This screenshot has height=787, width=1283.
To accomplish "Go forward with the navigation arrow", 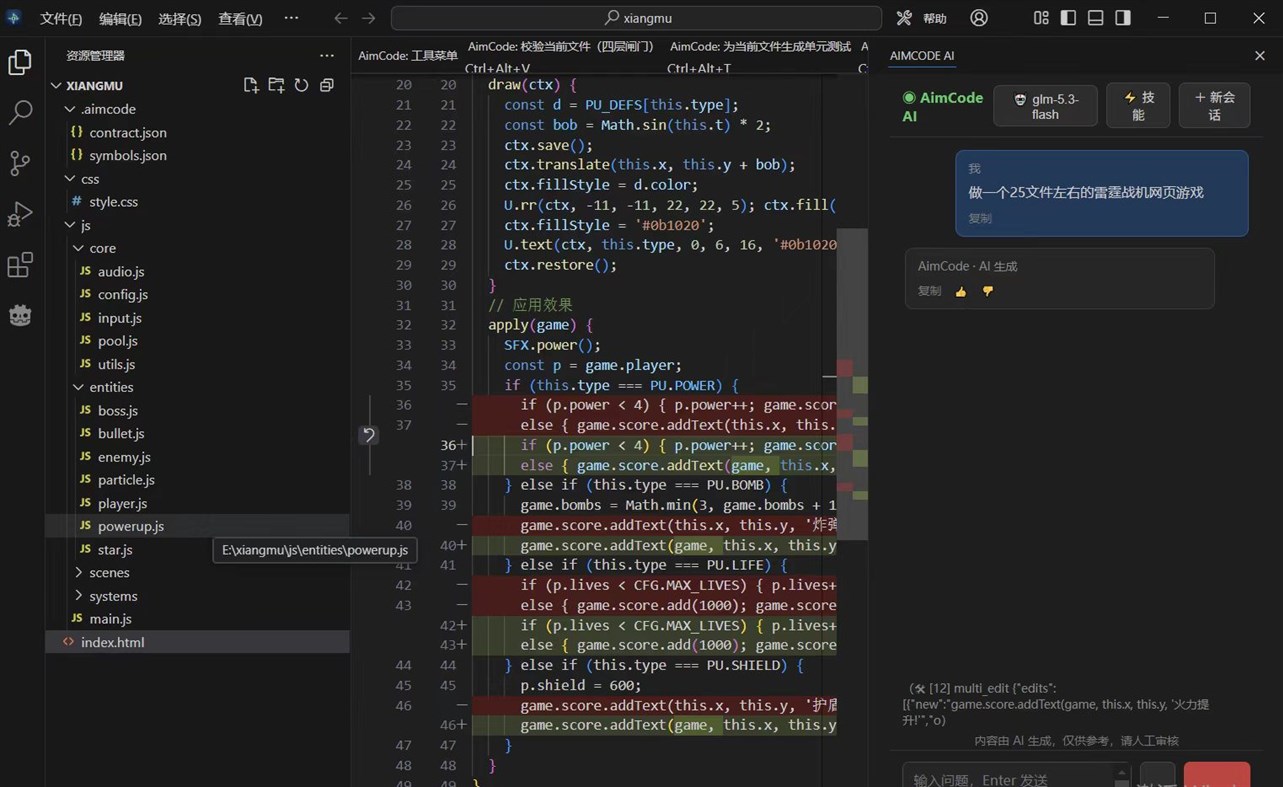I will coord(369,18).
